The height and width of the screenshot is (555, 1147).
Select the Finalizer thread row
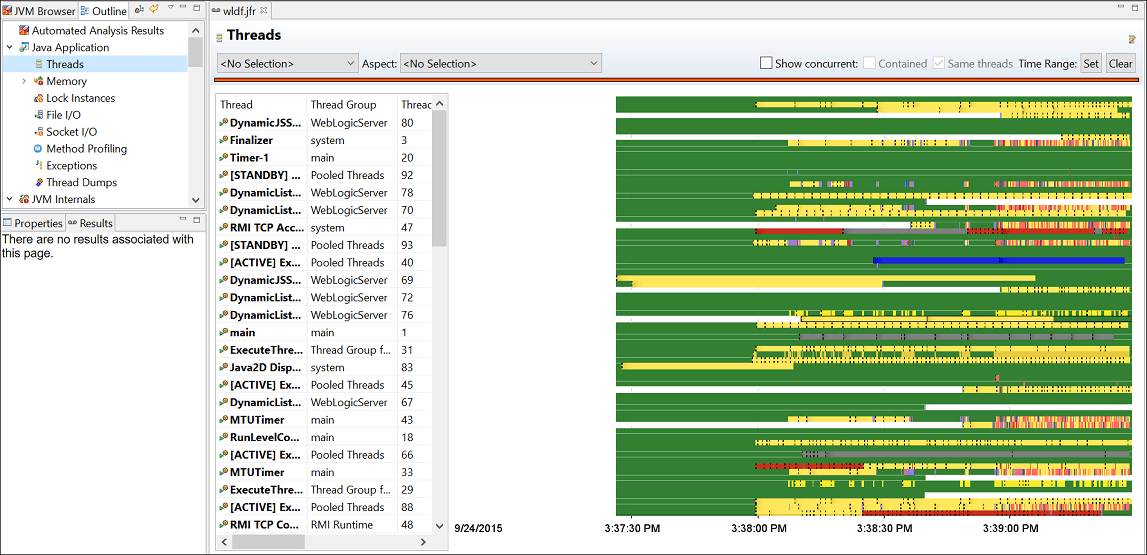click(325, 140)
